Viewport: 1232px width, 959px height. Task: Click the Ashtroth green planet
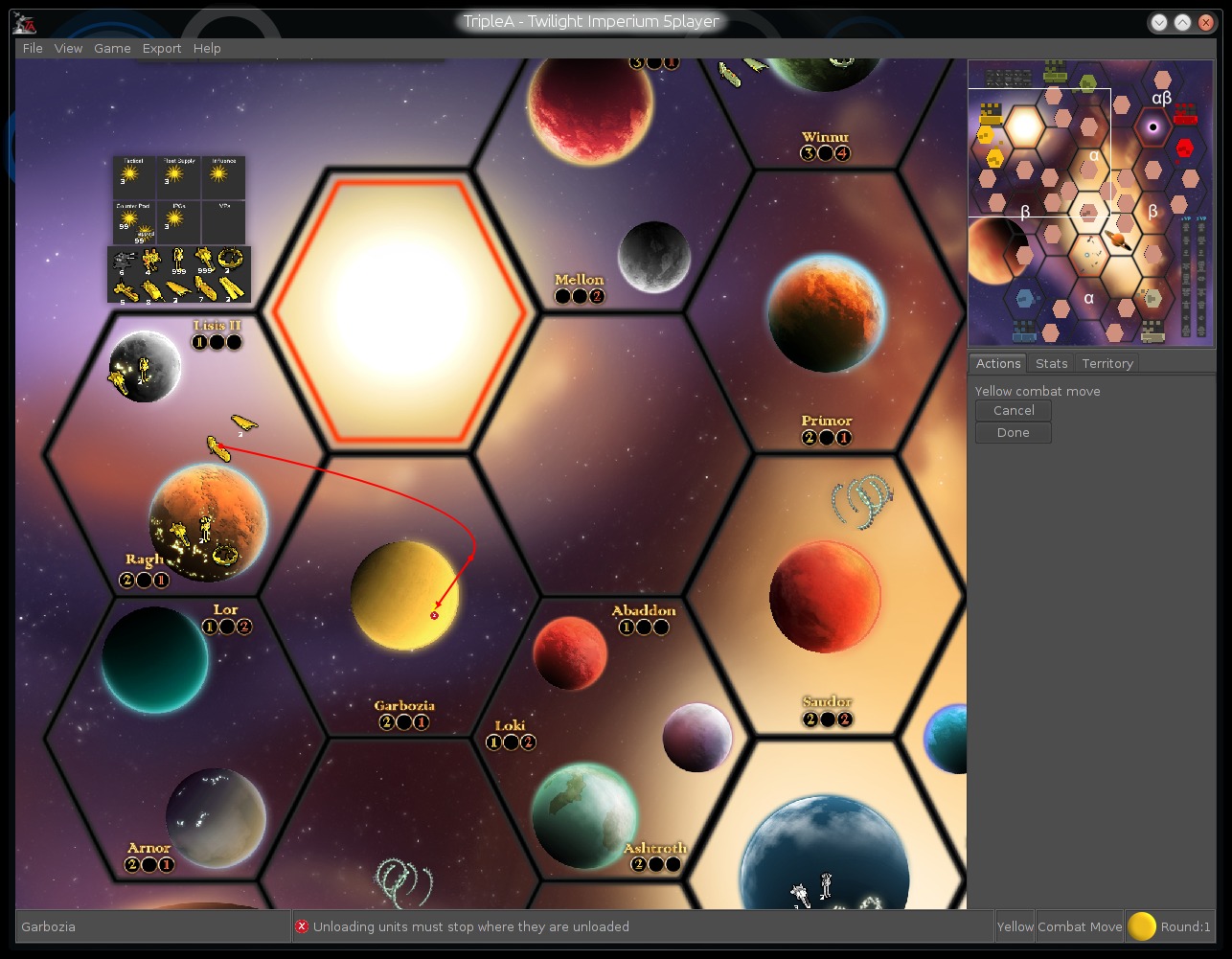tap(584, 816)
